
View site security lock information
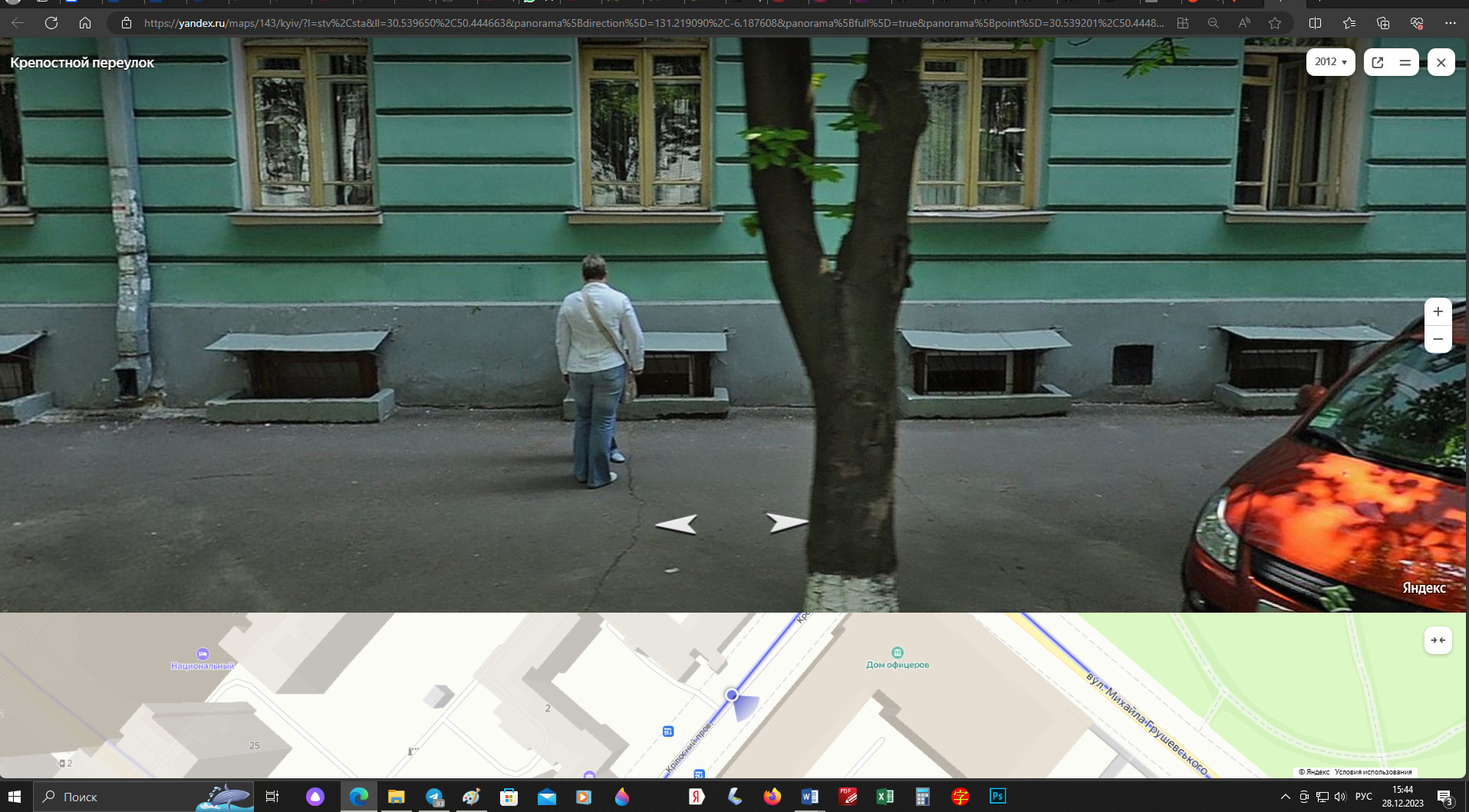point(127,23)
